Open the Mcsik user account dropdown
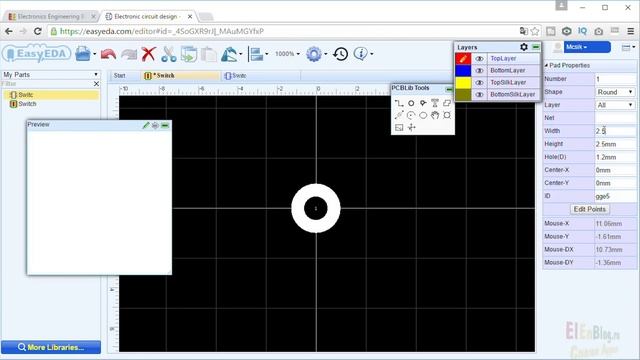Viewport: 640px width, 360px height. coord(587,47)
